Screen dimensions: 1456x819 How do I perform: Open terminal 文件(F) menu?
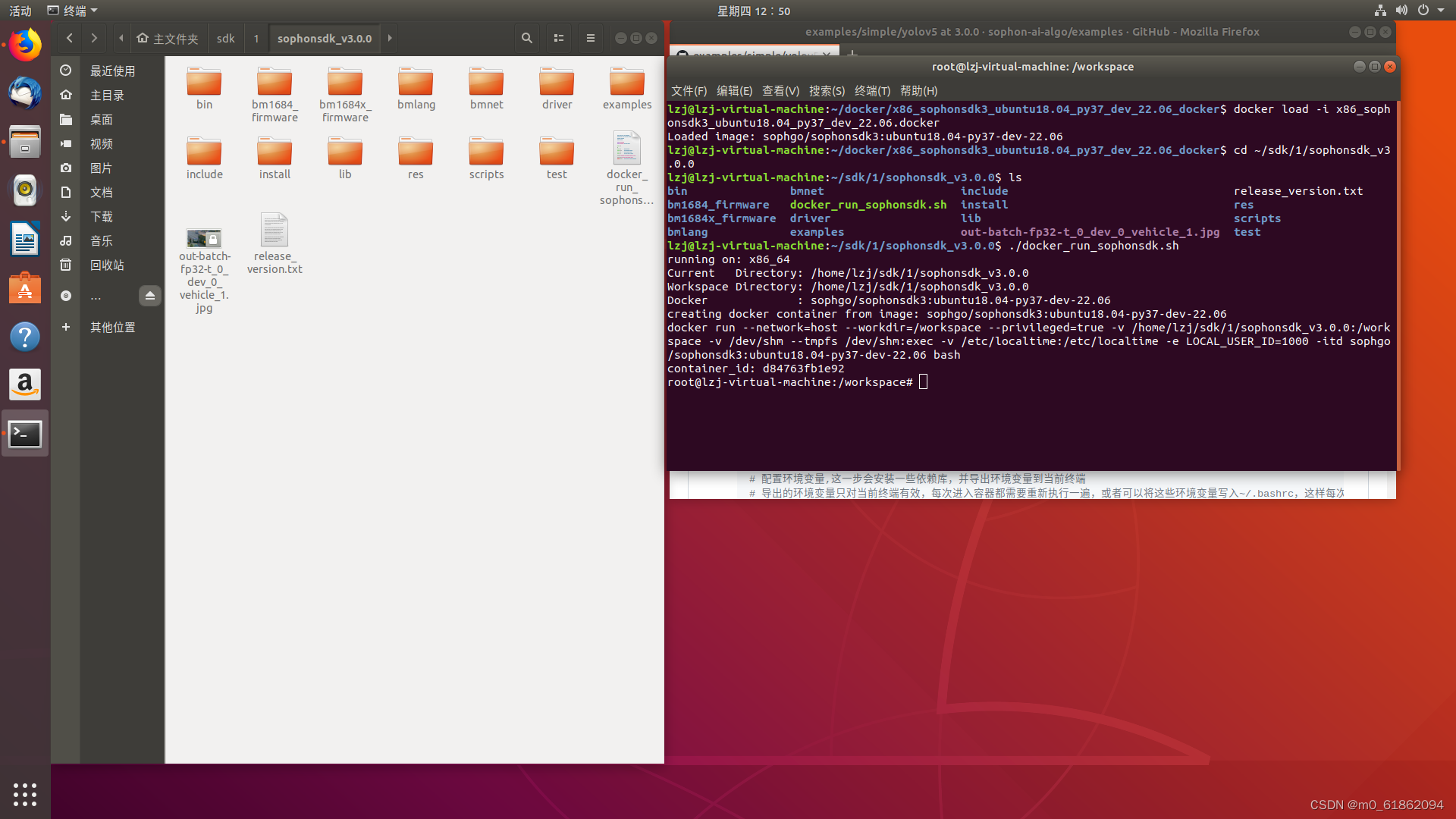click(x=689, y=91)
